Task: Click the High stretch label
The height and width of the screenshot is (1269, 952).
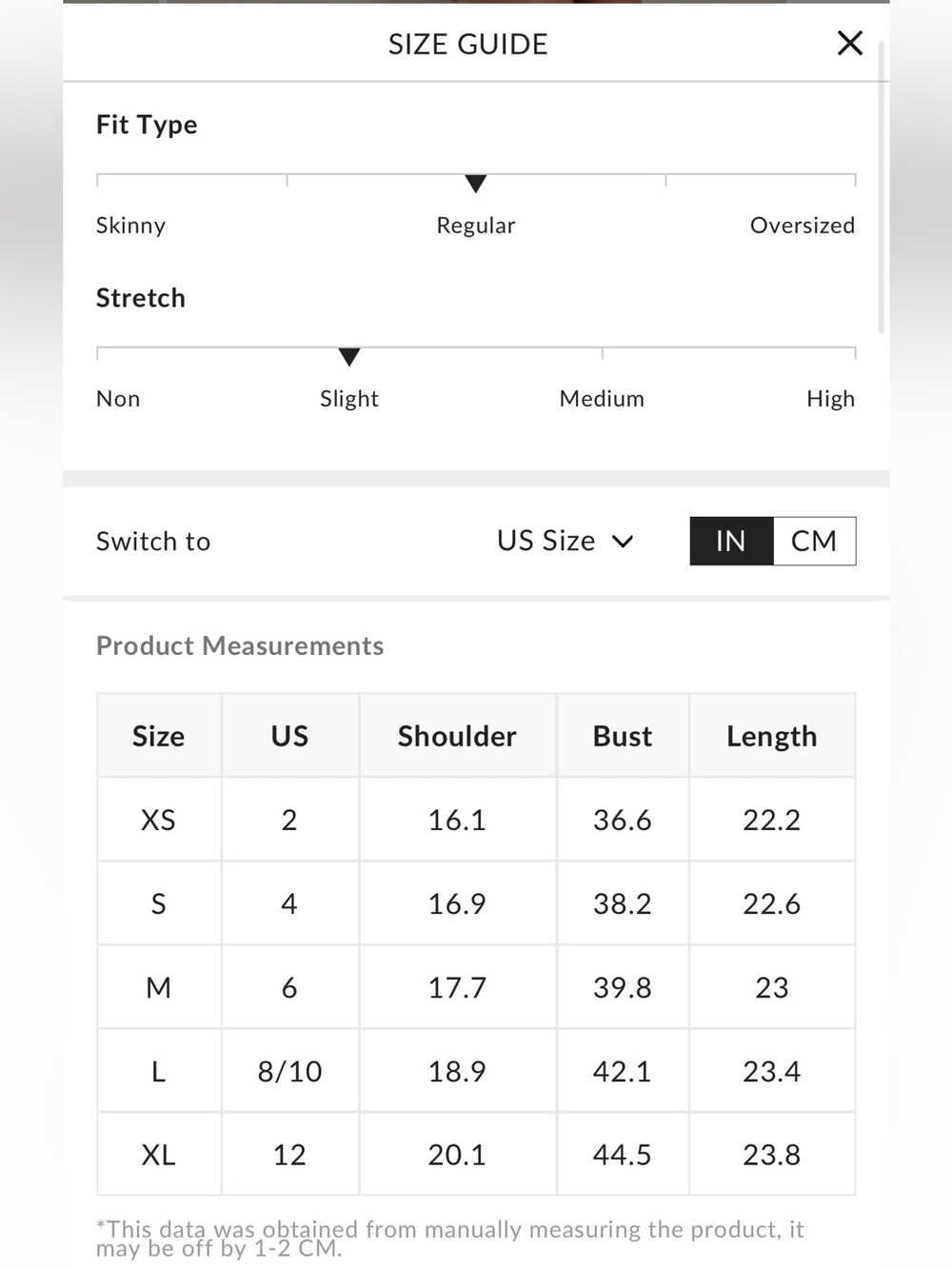Action: (x=830, y=399)
